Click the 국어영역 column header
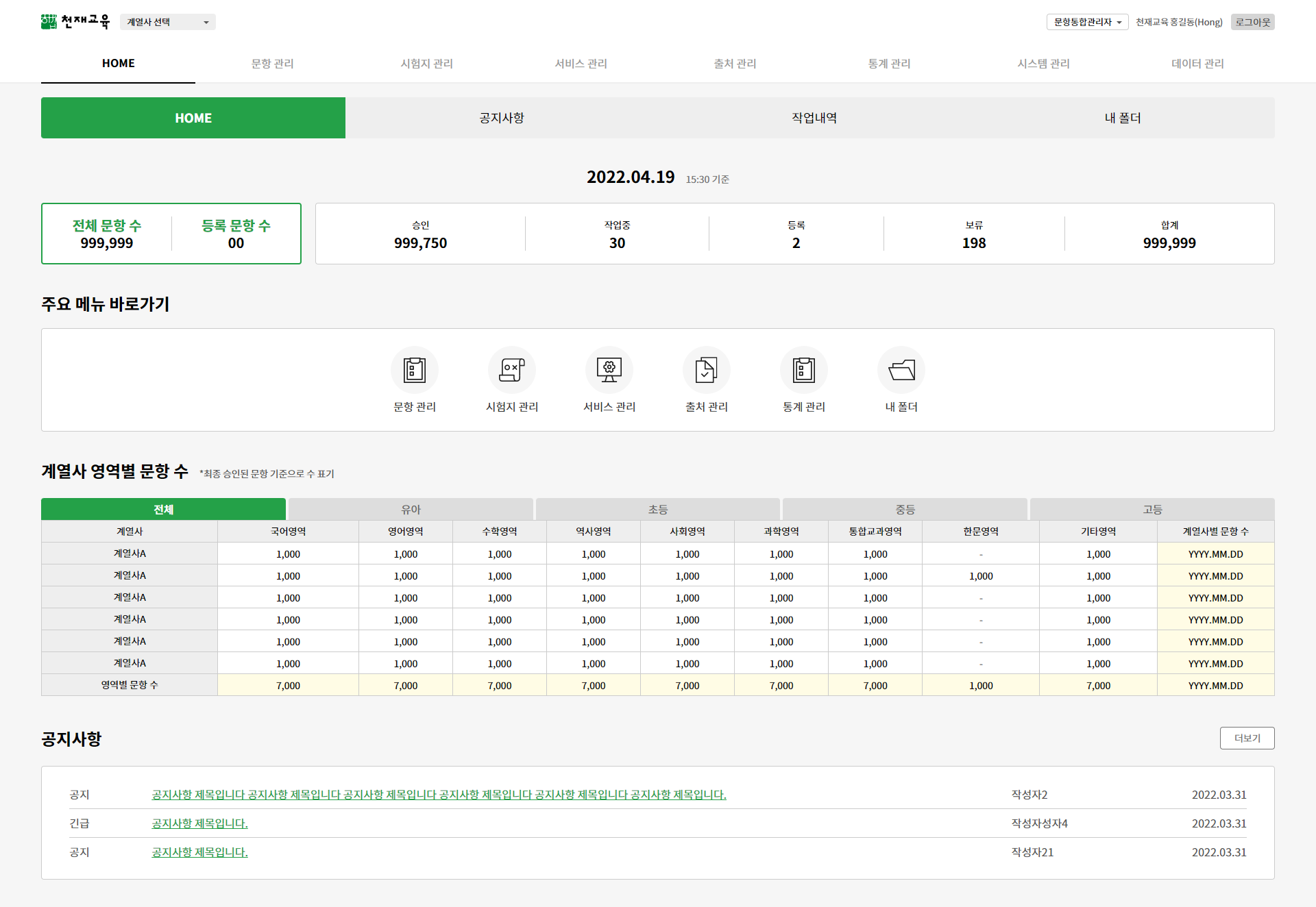The height and width of the screenshot is (907, 1316). tap(288, 531)
